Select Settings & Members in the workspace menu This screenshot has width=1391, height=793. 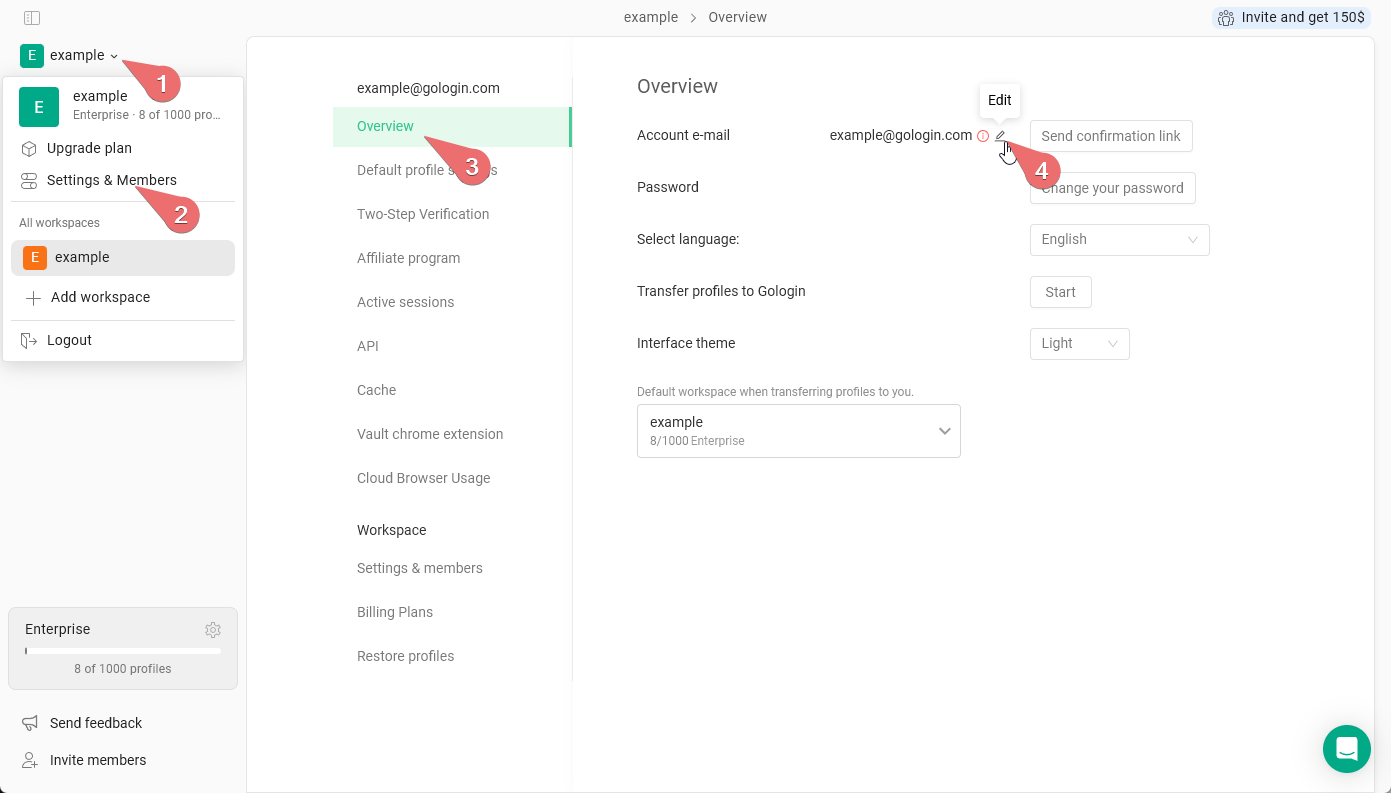tap(111, 180)
